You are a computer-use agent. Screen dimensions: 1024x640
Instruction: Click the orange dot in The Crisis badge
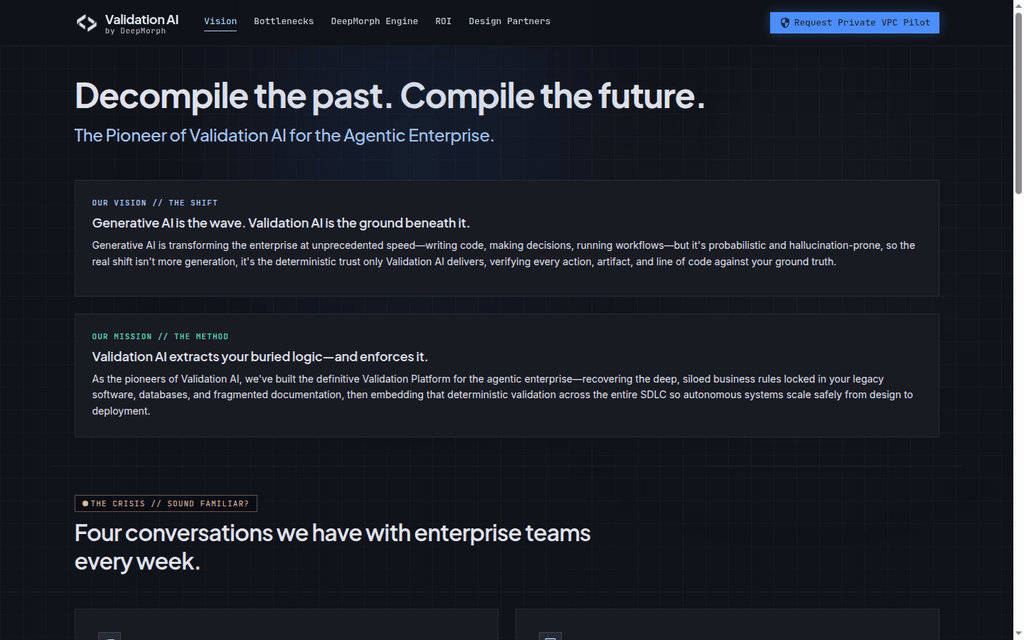pos(85,504)
